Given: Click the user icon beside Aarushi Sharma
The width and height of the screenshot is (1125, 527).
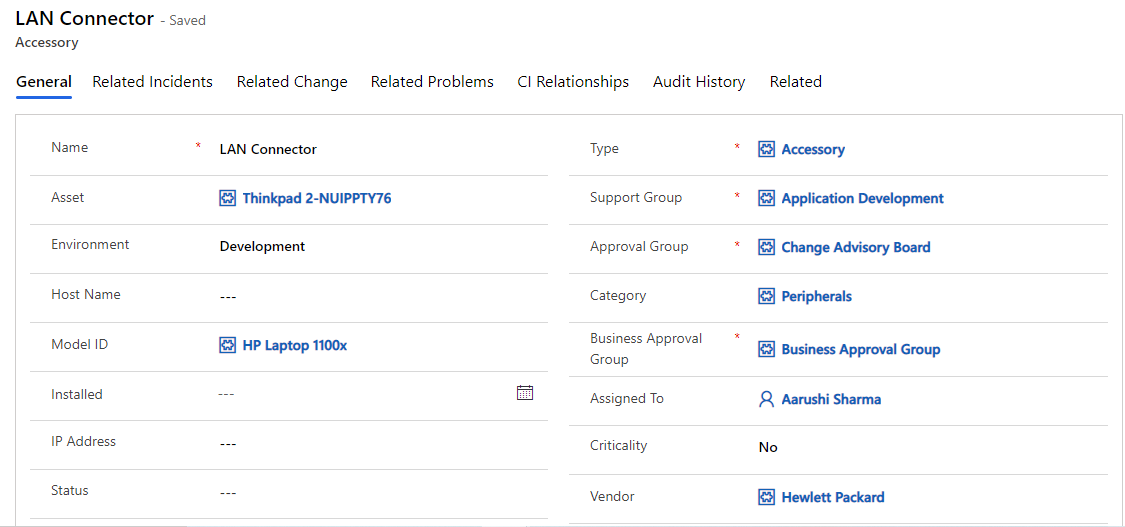Looking at the screenshot, I should [767, 399].
